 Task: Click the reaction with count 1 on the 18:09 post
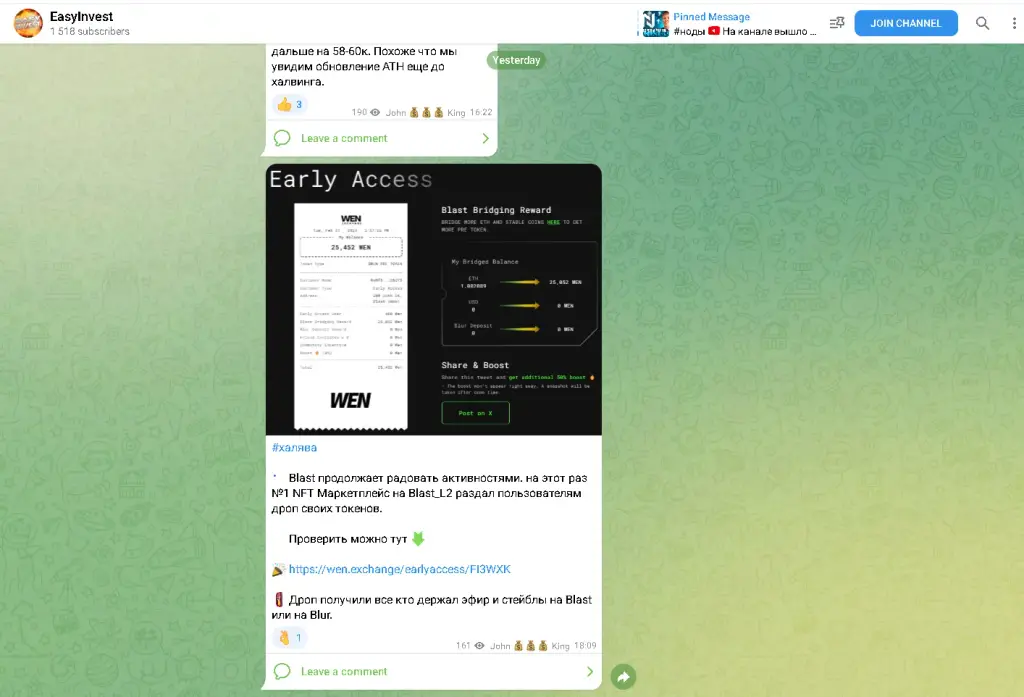click(x=289, y=638)
